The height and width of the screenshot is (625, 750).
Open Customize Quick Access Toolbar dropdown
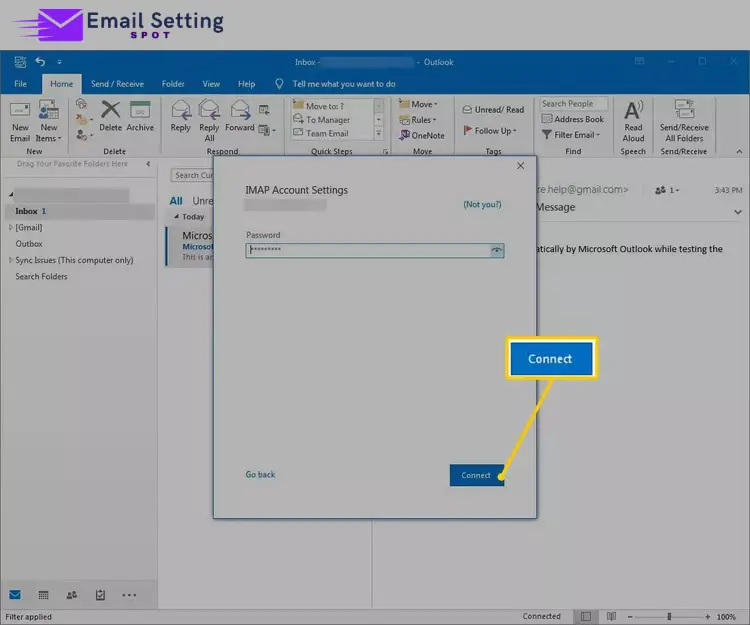59,62
